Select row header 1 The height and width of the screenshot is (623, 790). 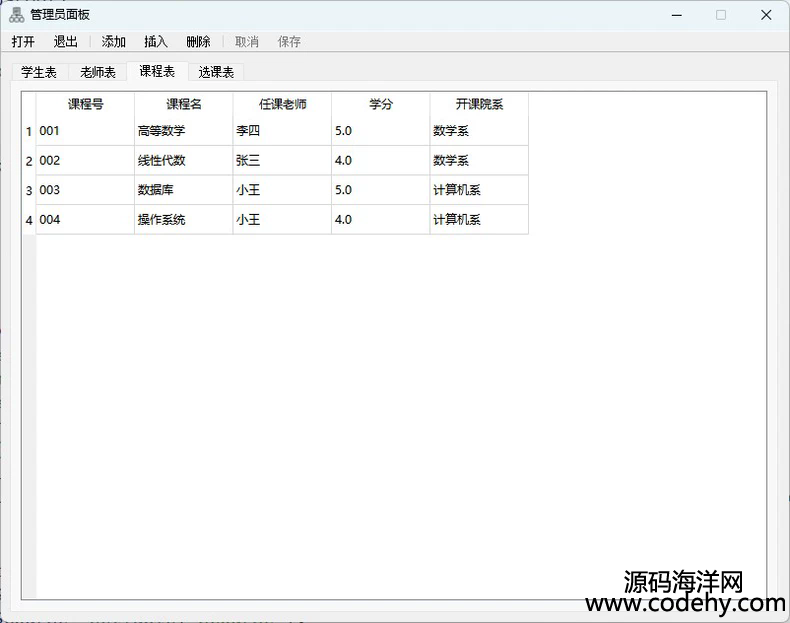(29, 131)
